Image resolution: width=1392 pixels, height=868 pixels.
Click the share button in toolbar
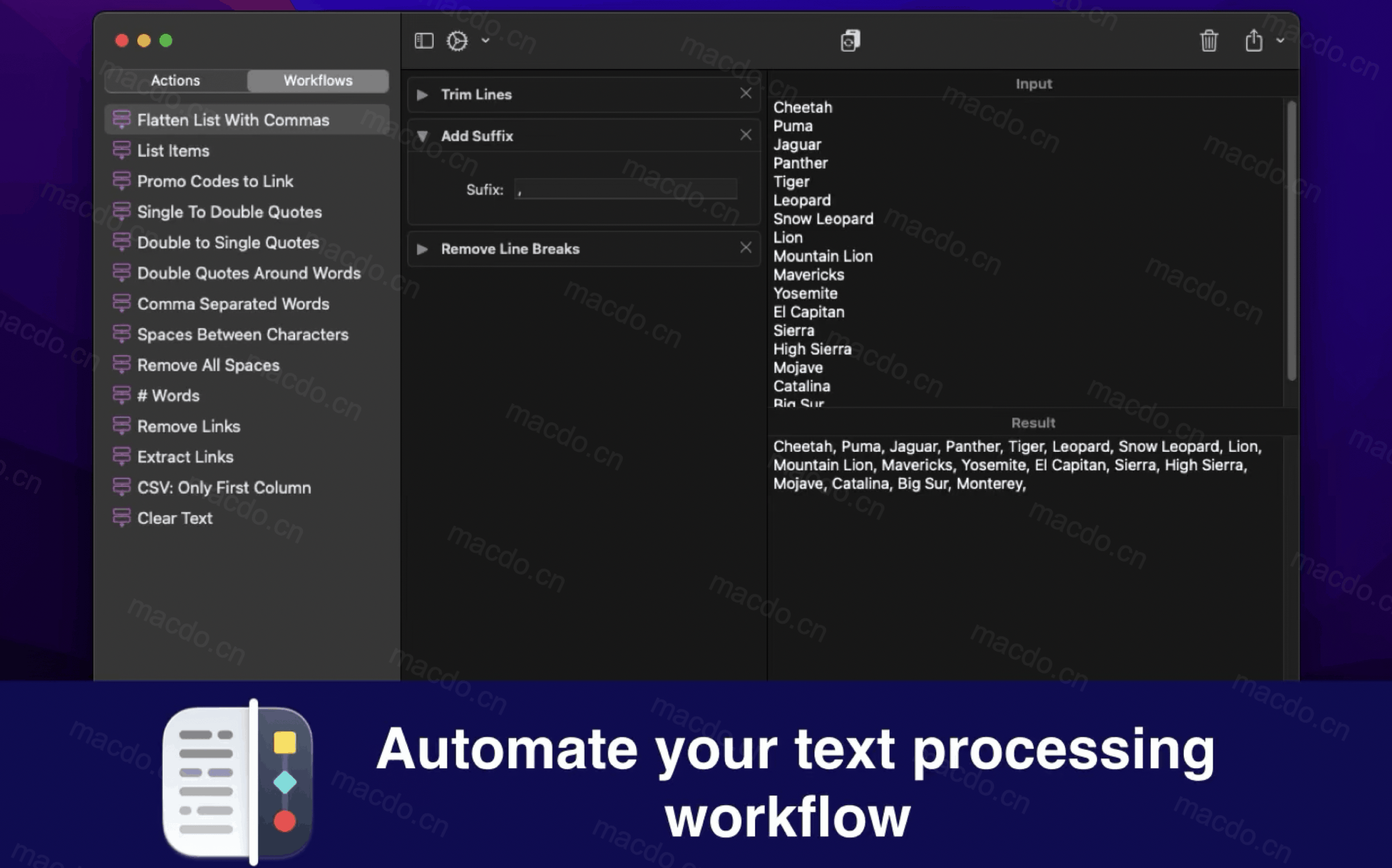click(1255, 41)
